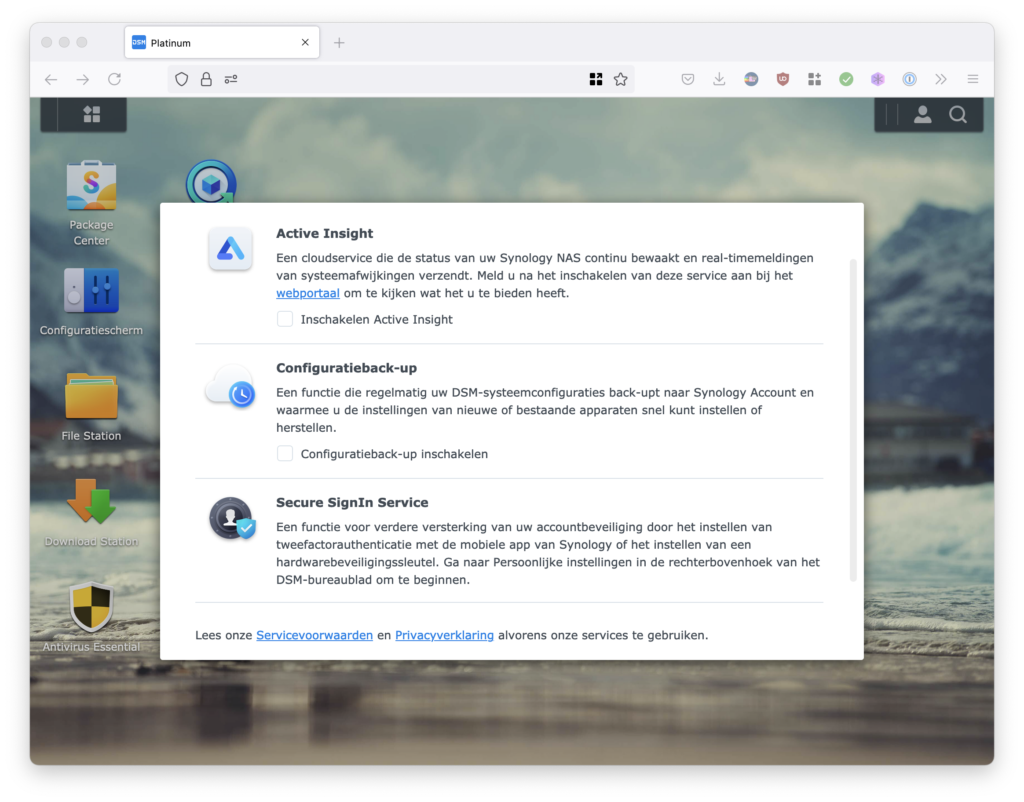Click the purple snowflake extension icon
The height and width of the screenshot is (802, 1024).
pos(877,80)
